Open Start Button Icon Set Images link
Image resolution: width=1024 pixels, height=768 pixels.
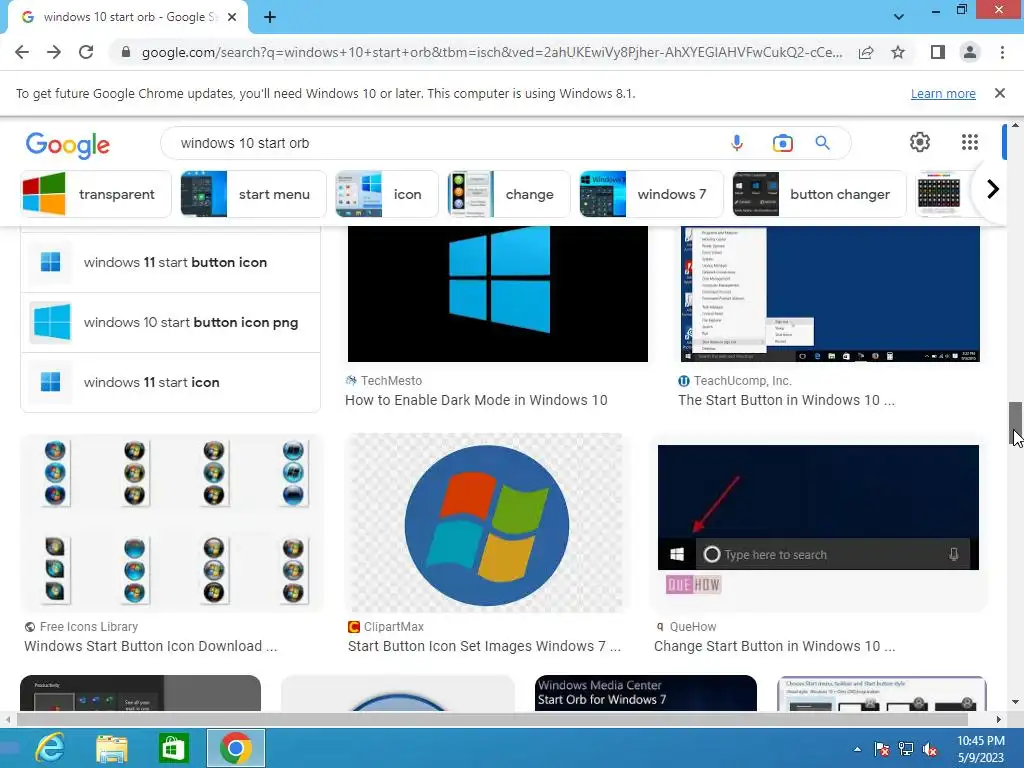[x=484, y=647]
